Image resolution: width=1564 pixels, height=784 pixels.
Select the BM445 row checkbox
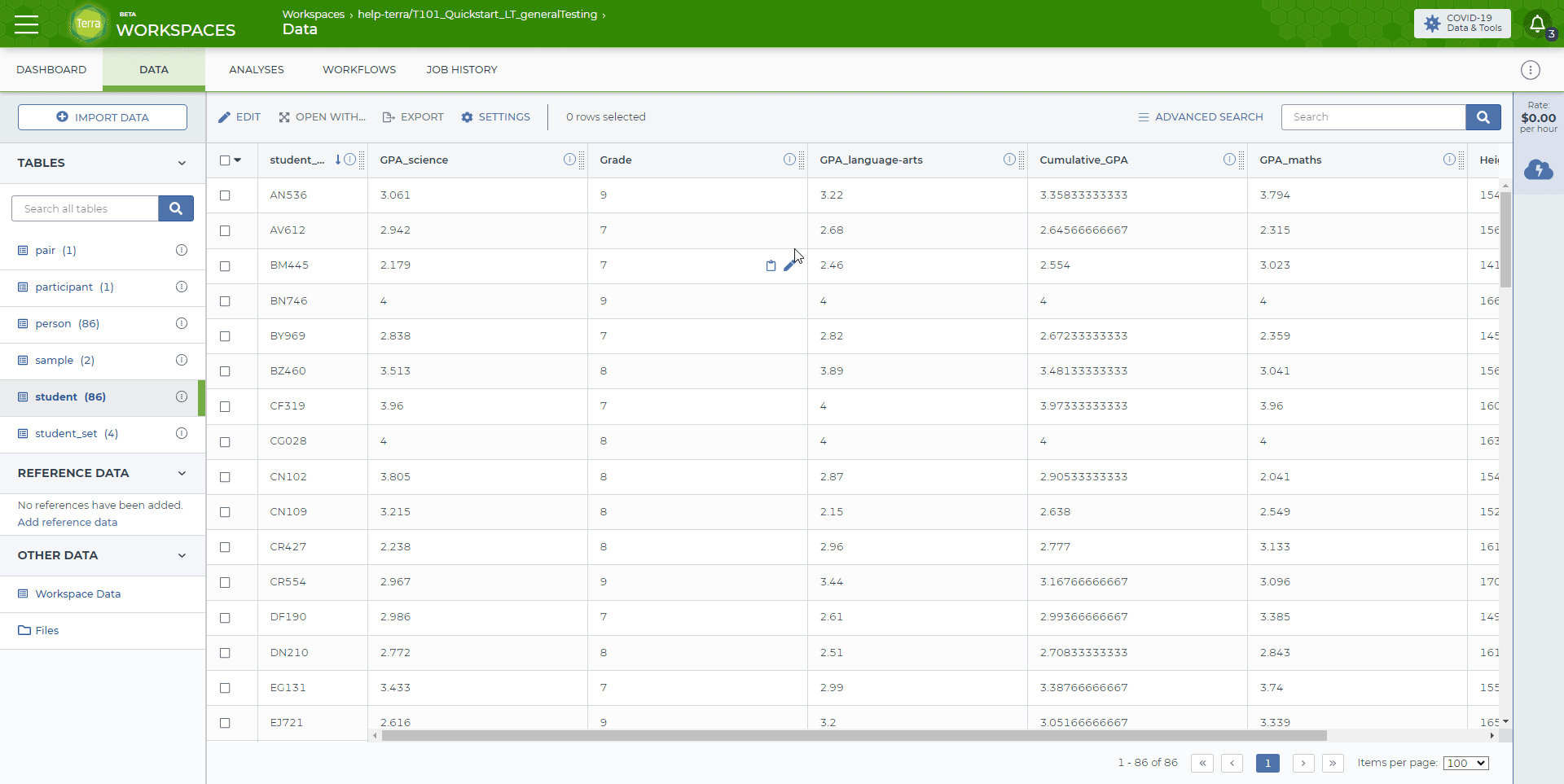pyautogui.click(x=225, y=265)
